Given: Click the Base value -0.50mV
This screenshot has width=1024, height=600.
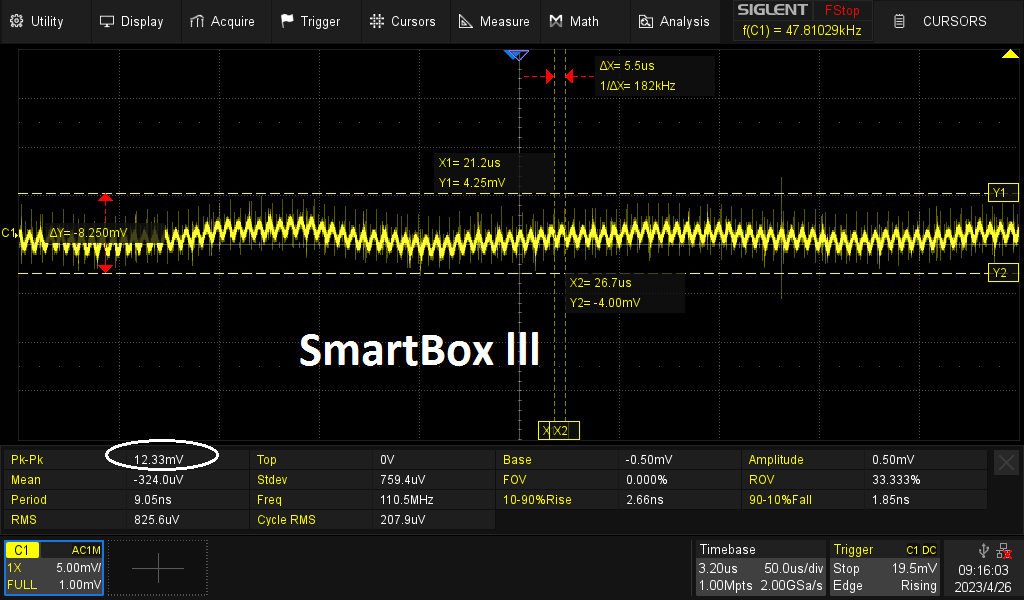Looking at the screenshot, I should 649,460.
